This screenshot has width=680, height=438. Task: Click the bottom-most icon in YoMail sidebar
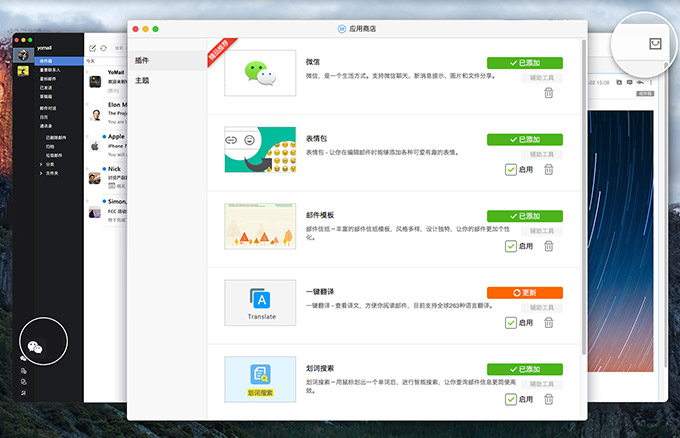click(23, 393)
